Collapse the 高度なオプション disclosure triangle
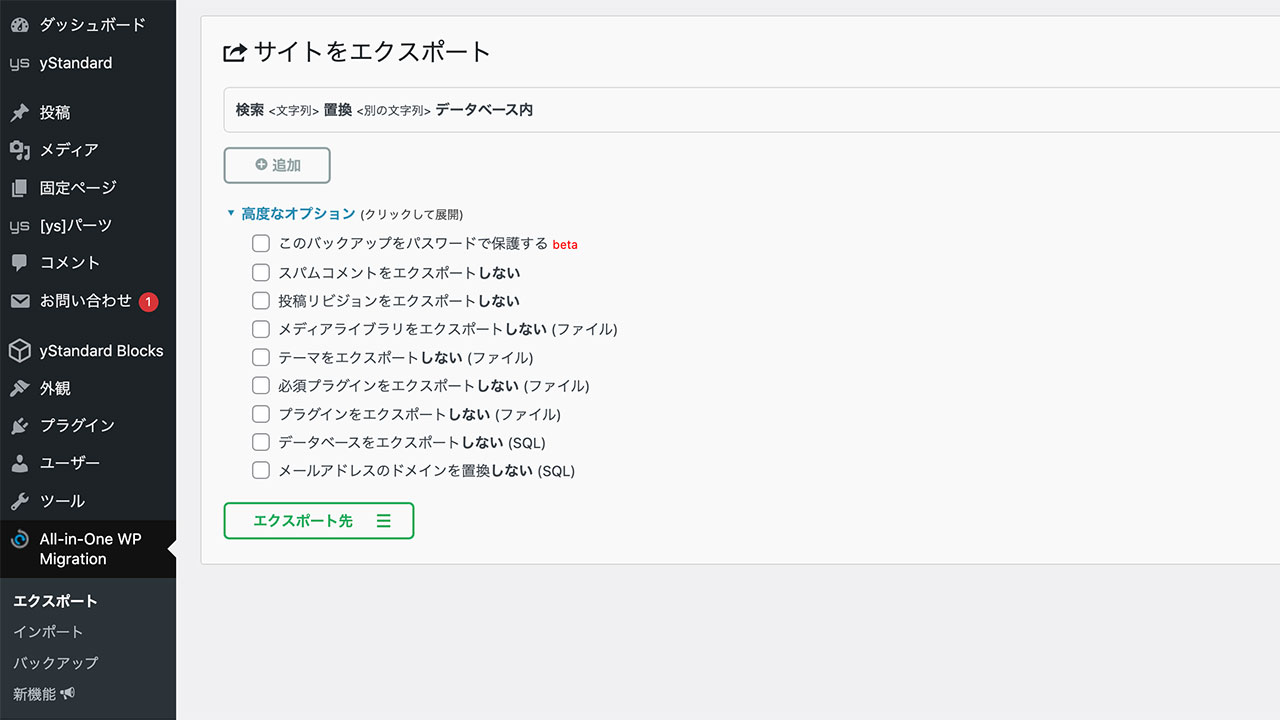The height and width of the screenshot is (720, 1280). [x=231, y=213]
